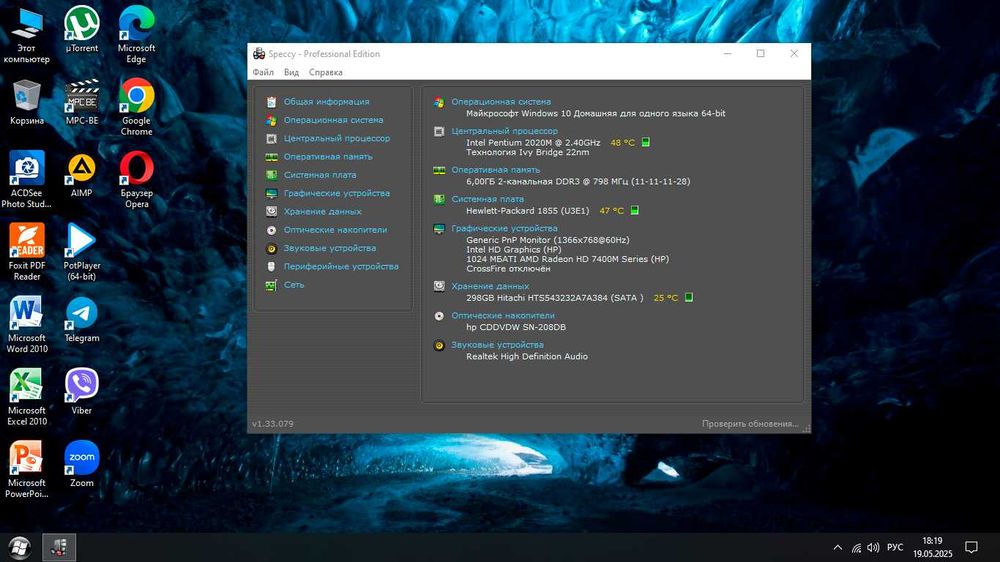Click the Центральный процессор heading link in summary
1000x562 pixels.
[x=504, y=131]
